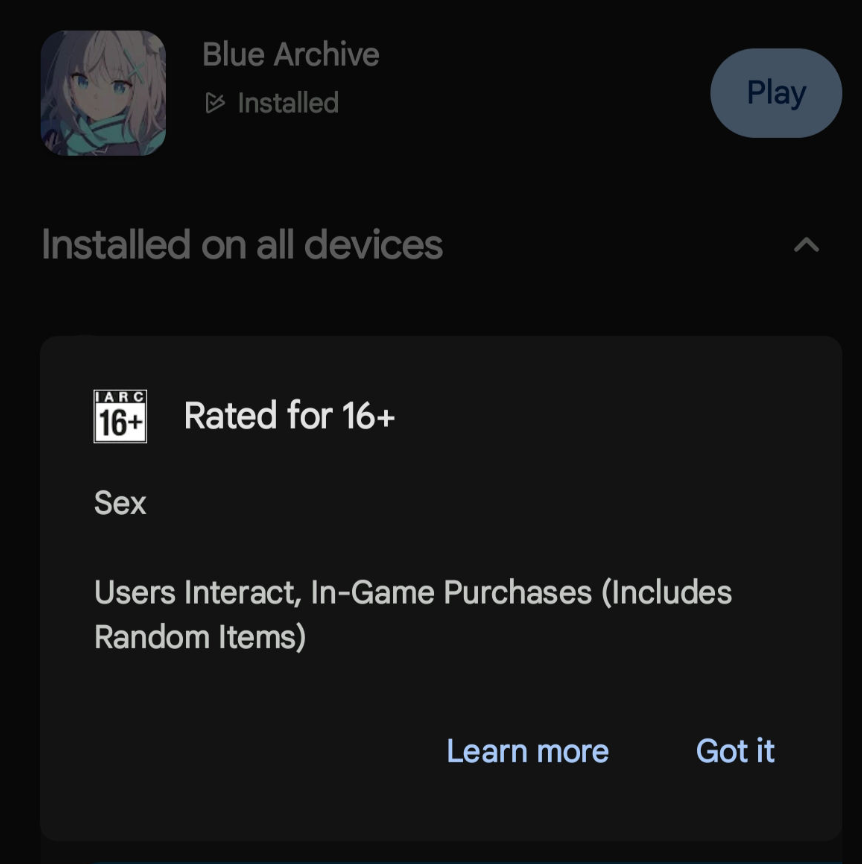Screen dimensions: 862x864
Task: Click the 16+ number inside the rating badge
Action: click(120, 423)
